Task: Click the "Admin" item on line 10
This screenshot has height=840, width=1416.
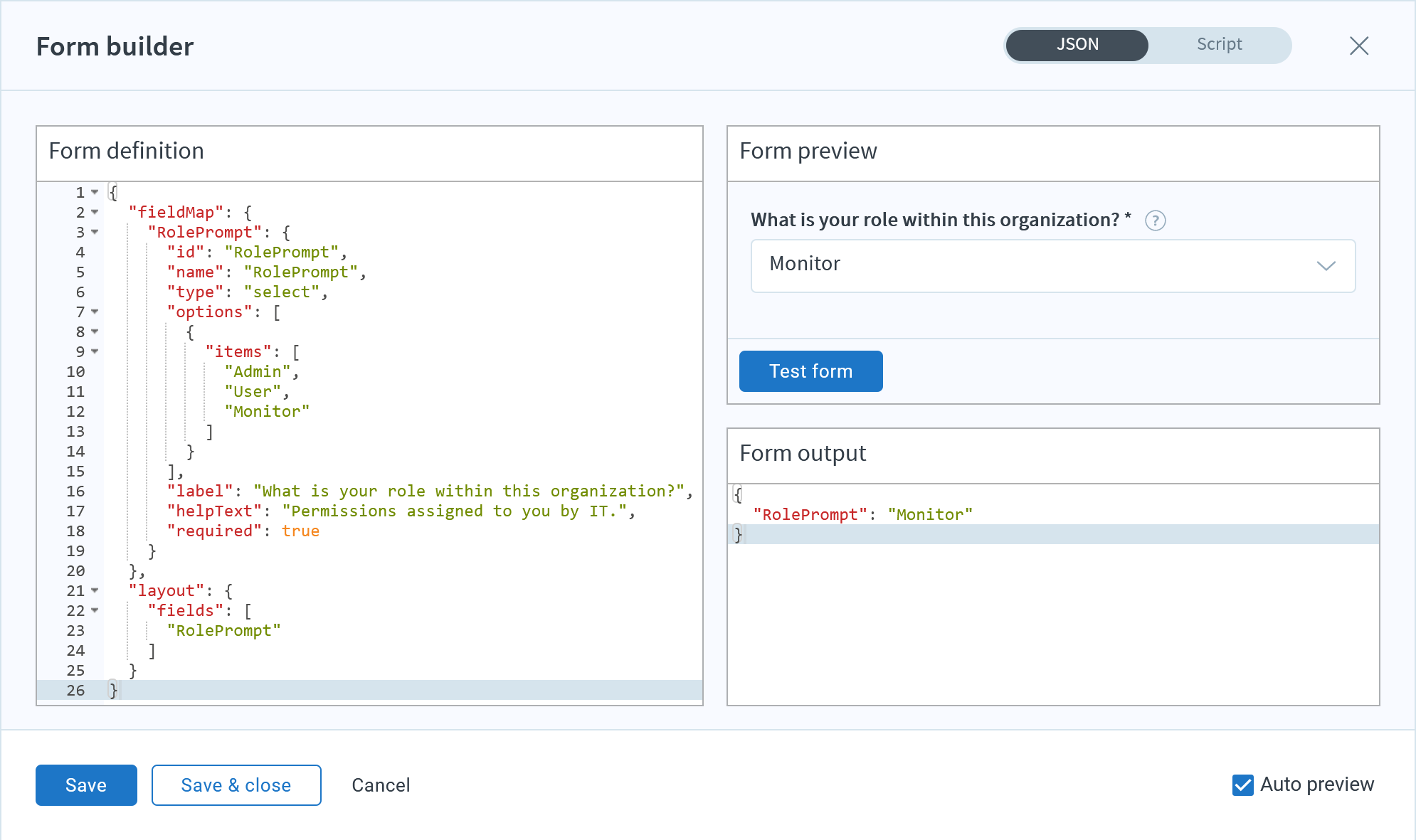Action: coord(258,371)
